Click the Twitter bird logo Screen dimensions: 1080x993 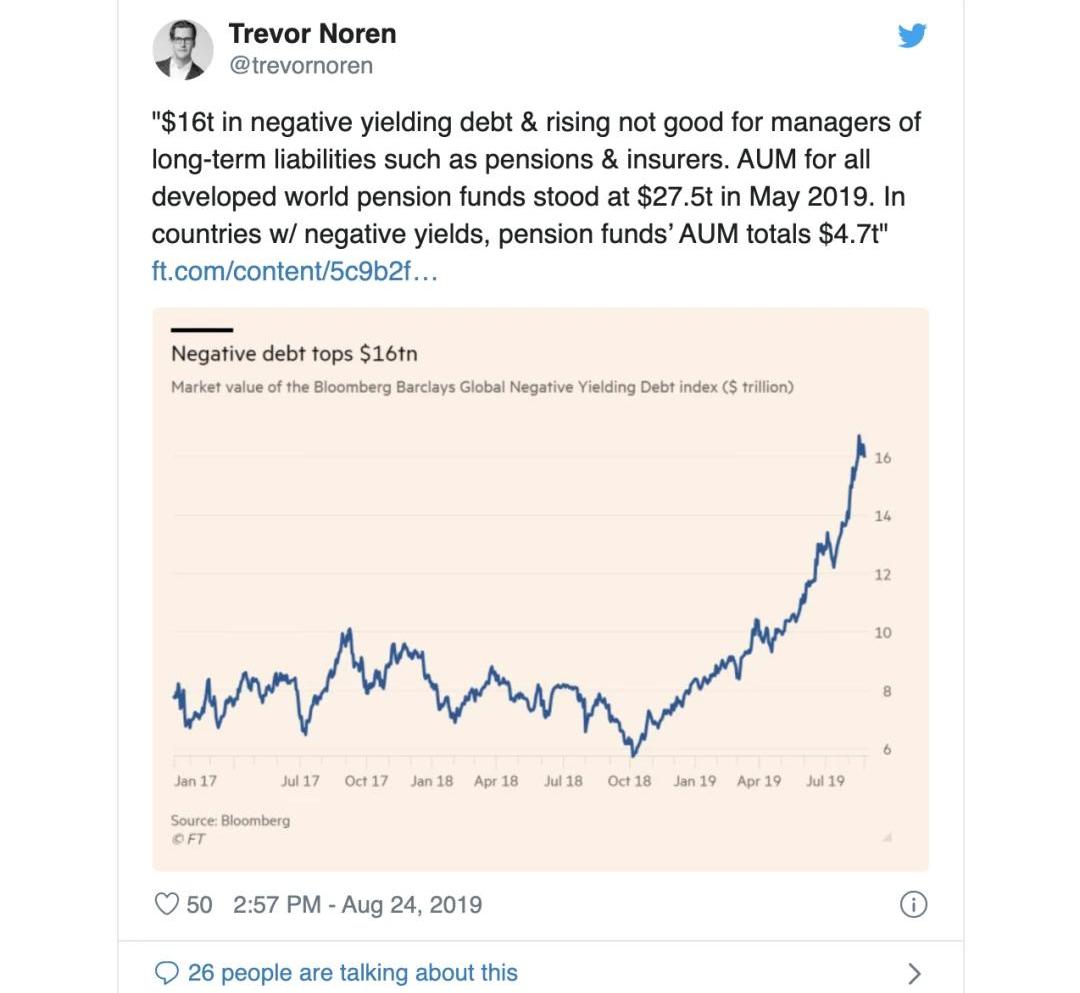tap(912, 36)
